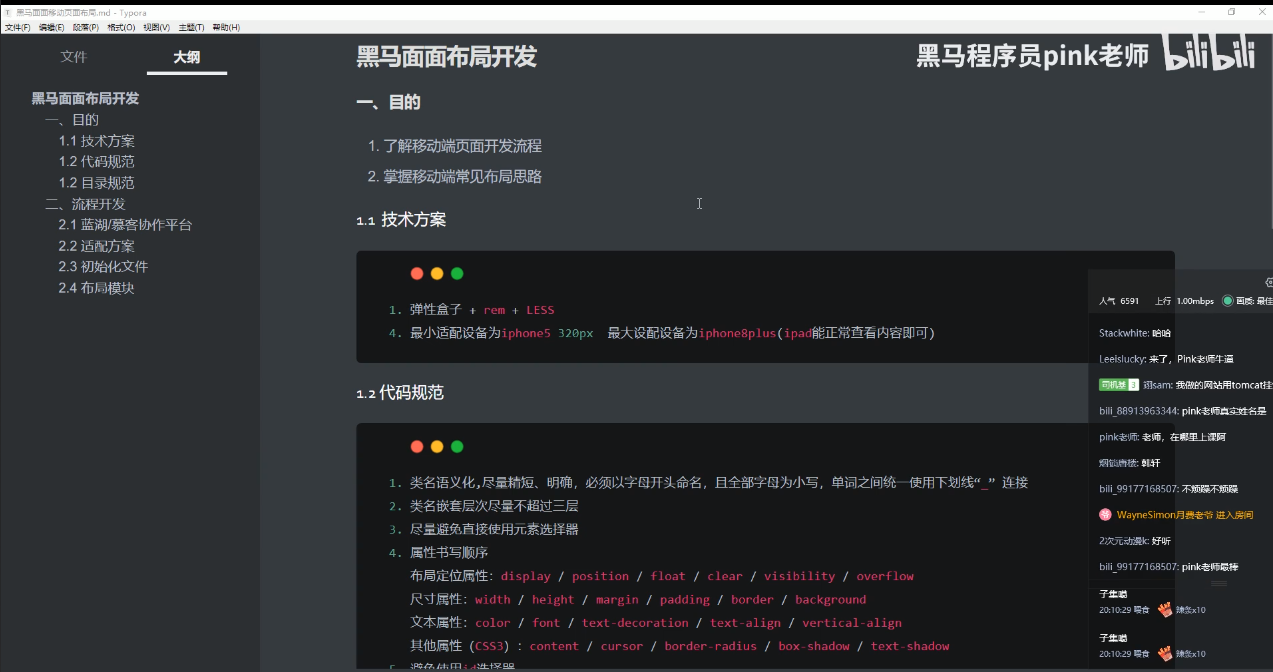The image size is (1273, 672).
Task: Open the 视图(V) menu
Action: click(x=157, y=27)
